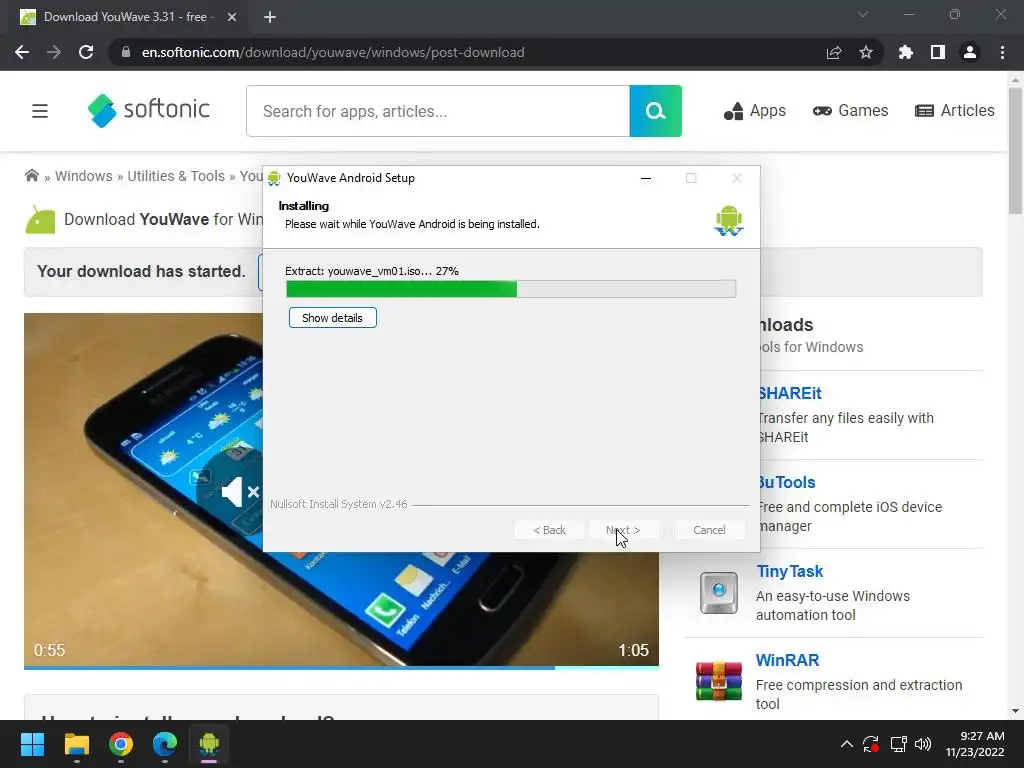Screen dimensions: 1024x768
Task: Click the video progress bar
Action: coord(341,667)
